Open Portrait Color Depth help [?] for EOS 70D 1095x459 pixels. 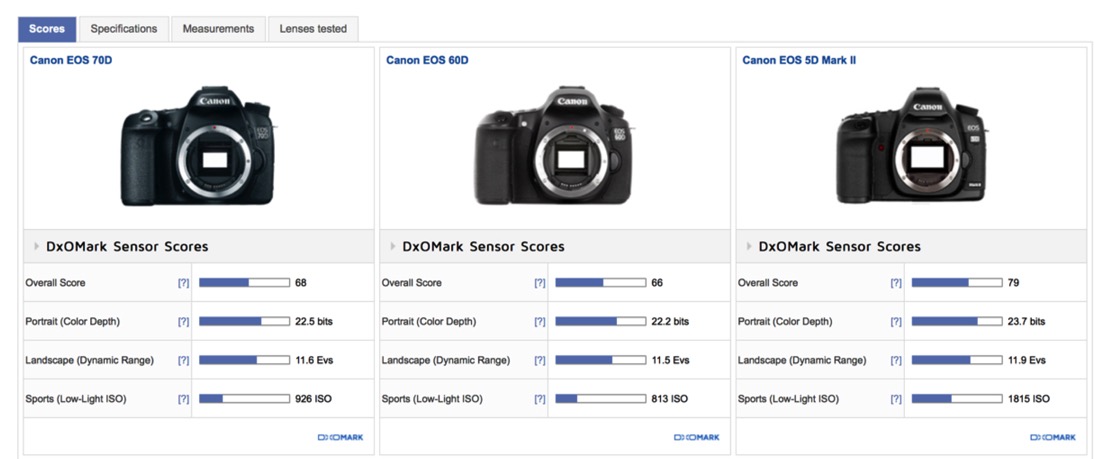click(x=183, y=321)
